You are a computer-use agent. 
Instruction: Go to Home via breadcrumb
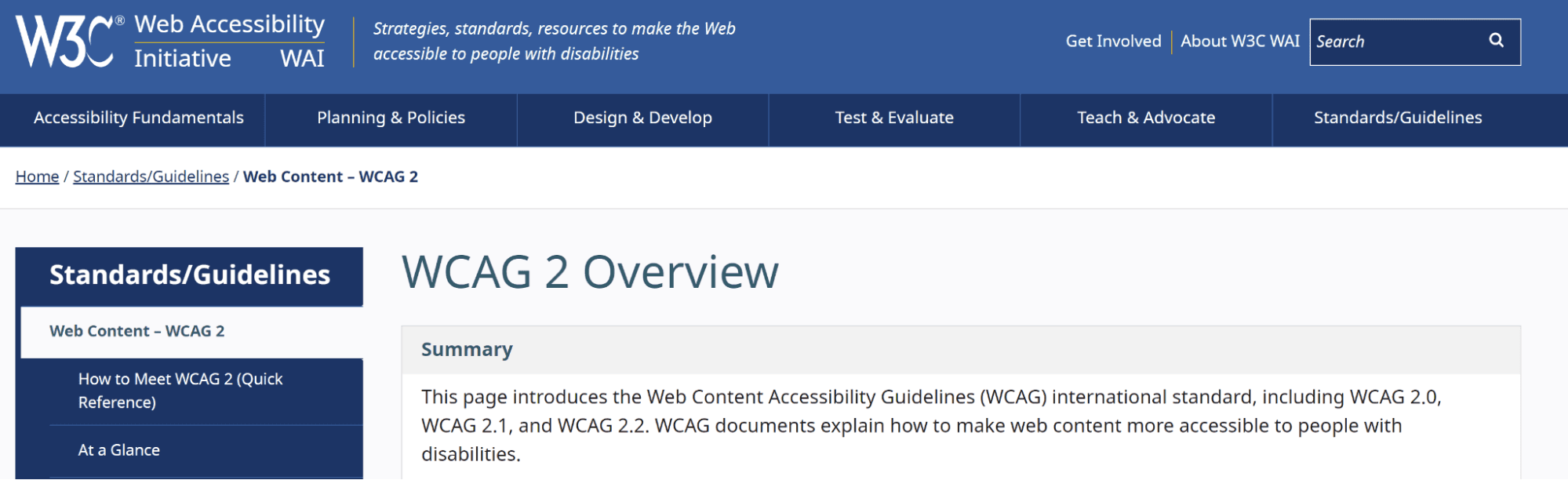(x=37, y=177)
